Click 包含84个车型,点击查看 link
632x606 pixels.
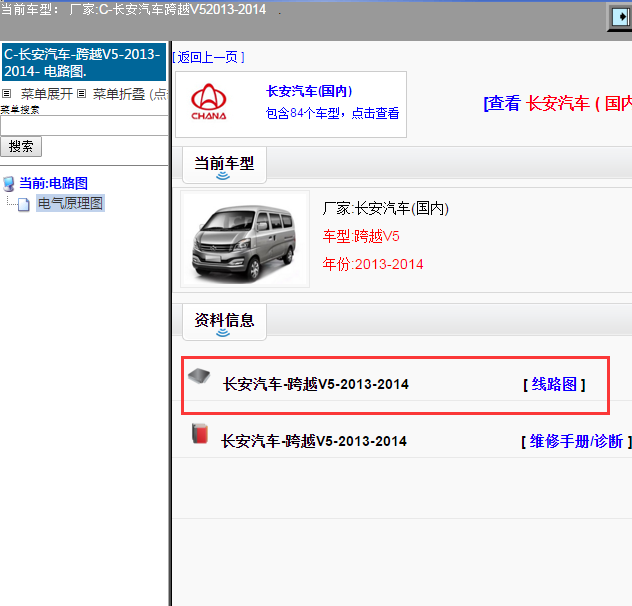[333, 113]
